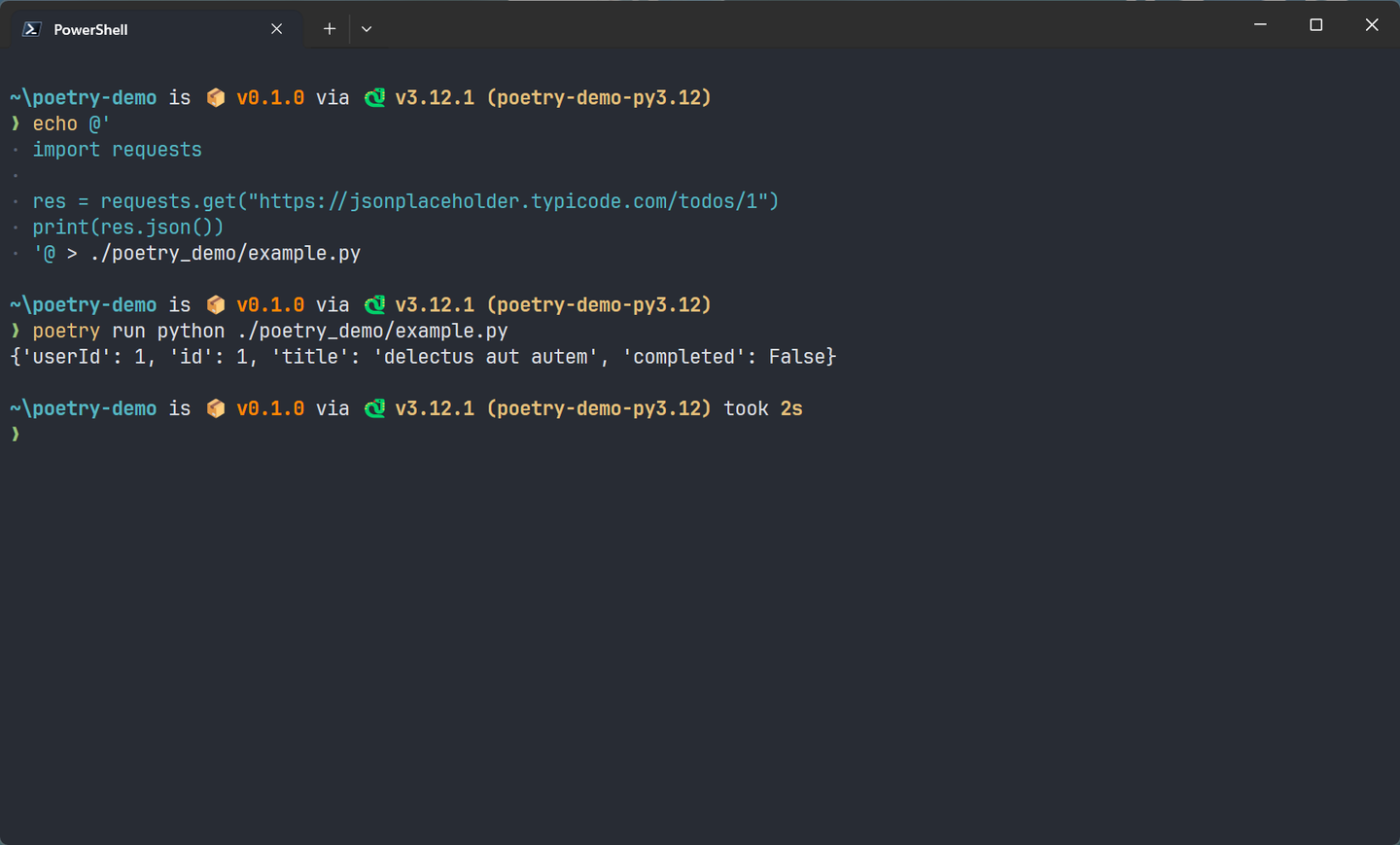Click the 'print(res.json())' line
This screenshot has width=1400, height=845.
[x=128, y=228]
